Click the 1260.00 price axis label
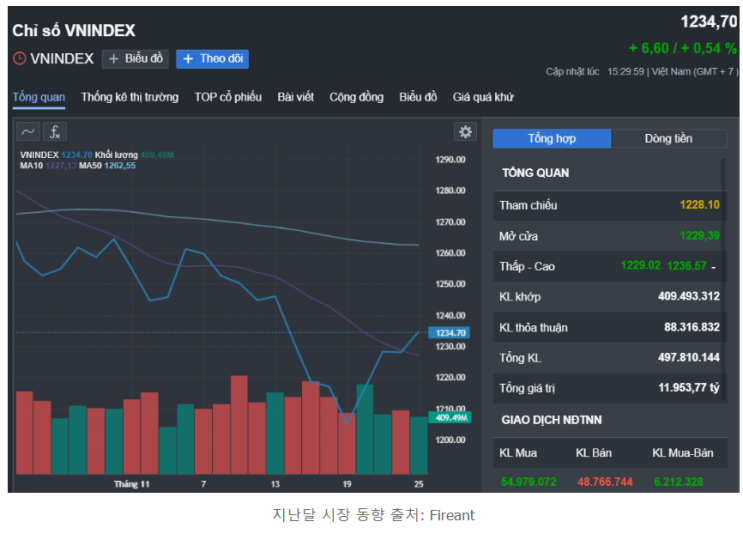 point(450,253)
